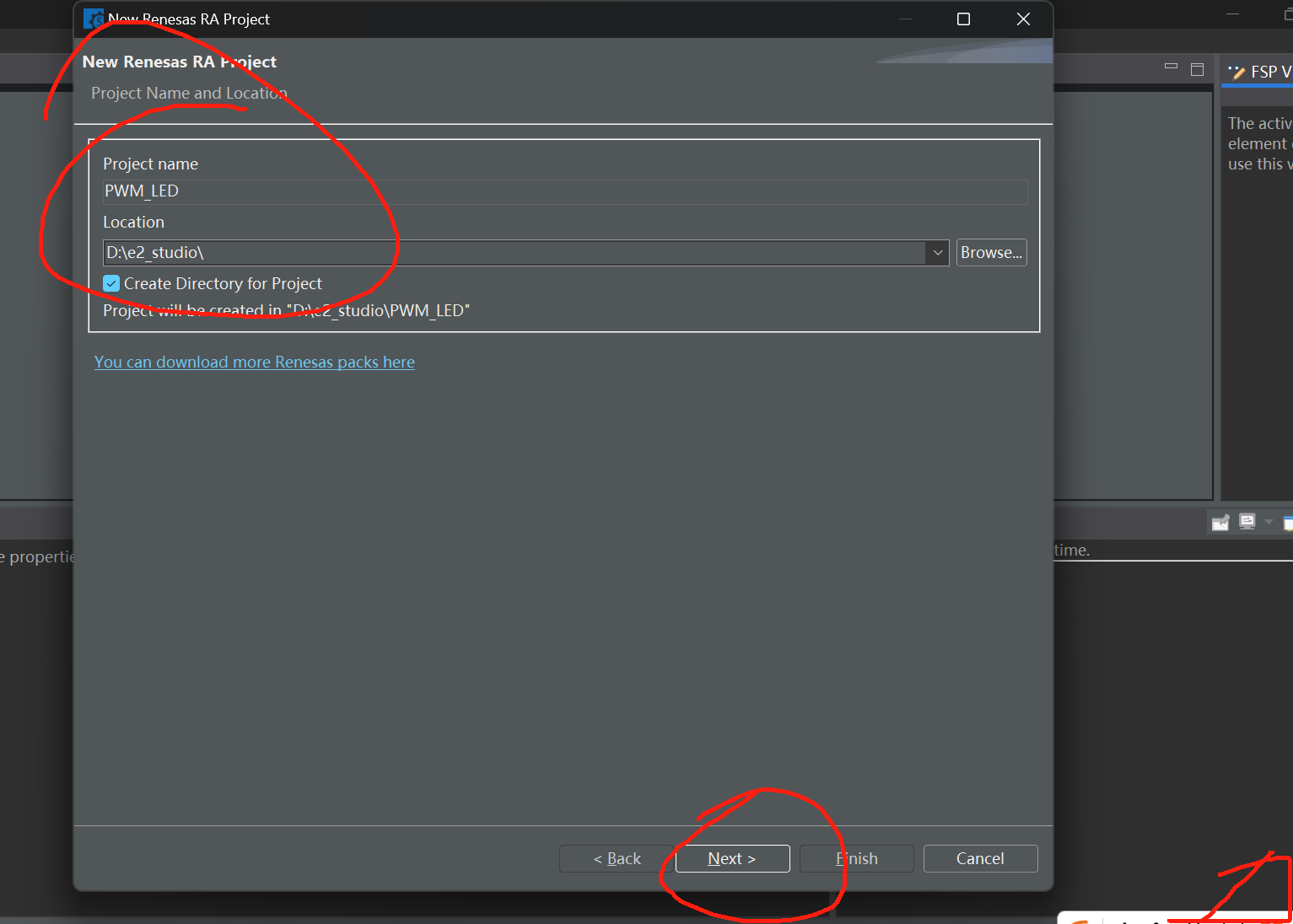Click the display selected console icon
1293x924 pixels.
pos(1247,522)
